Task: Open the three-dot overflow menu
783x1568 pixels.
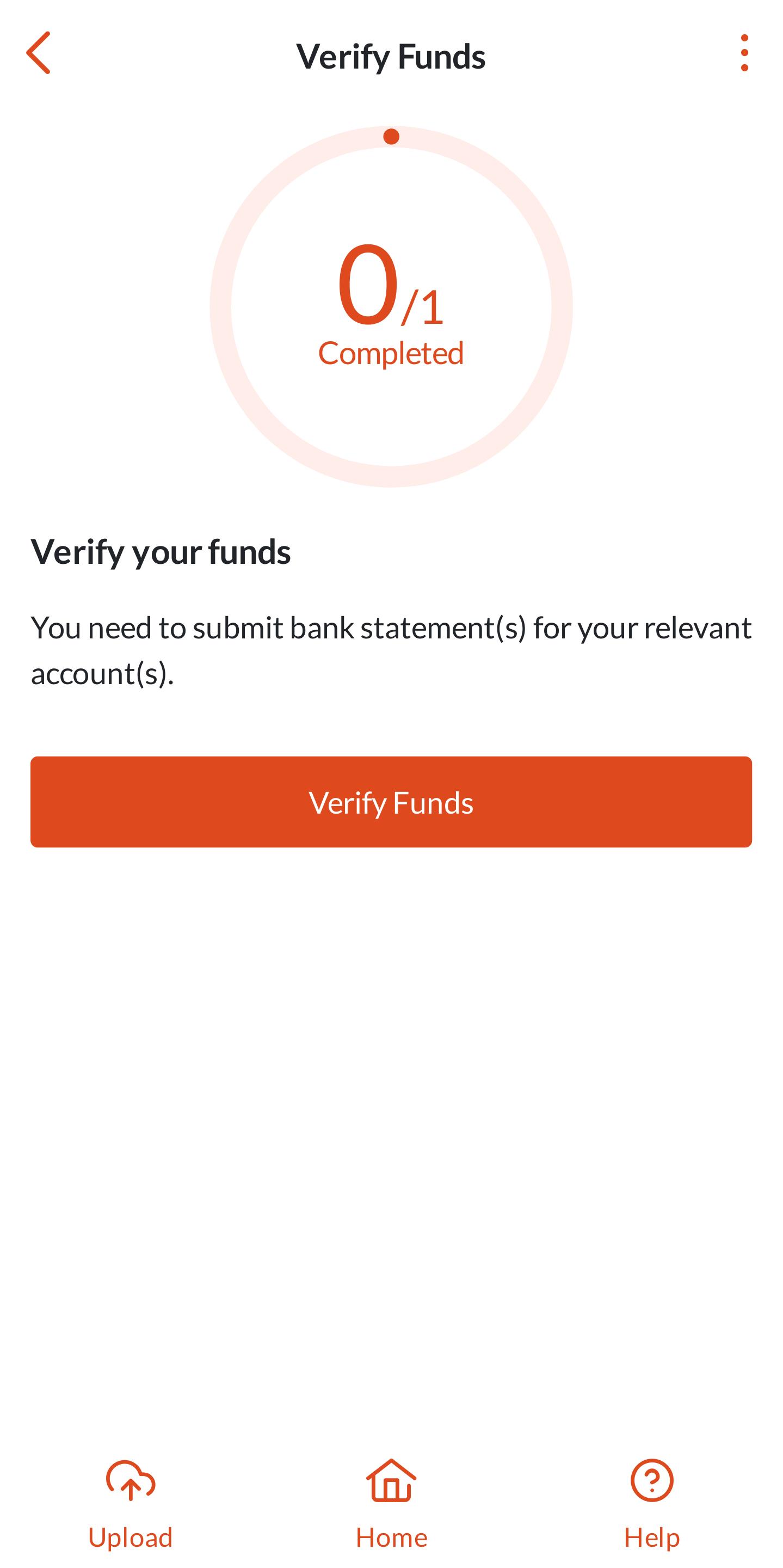Action: 744,53
